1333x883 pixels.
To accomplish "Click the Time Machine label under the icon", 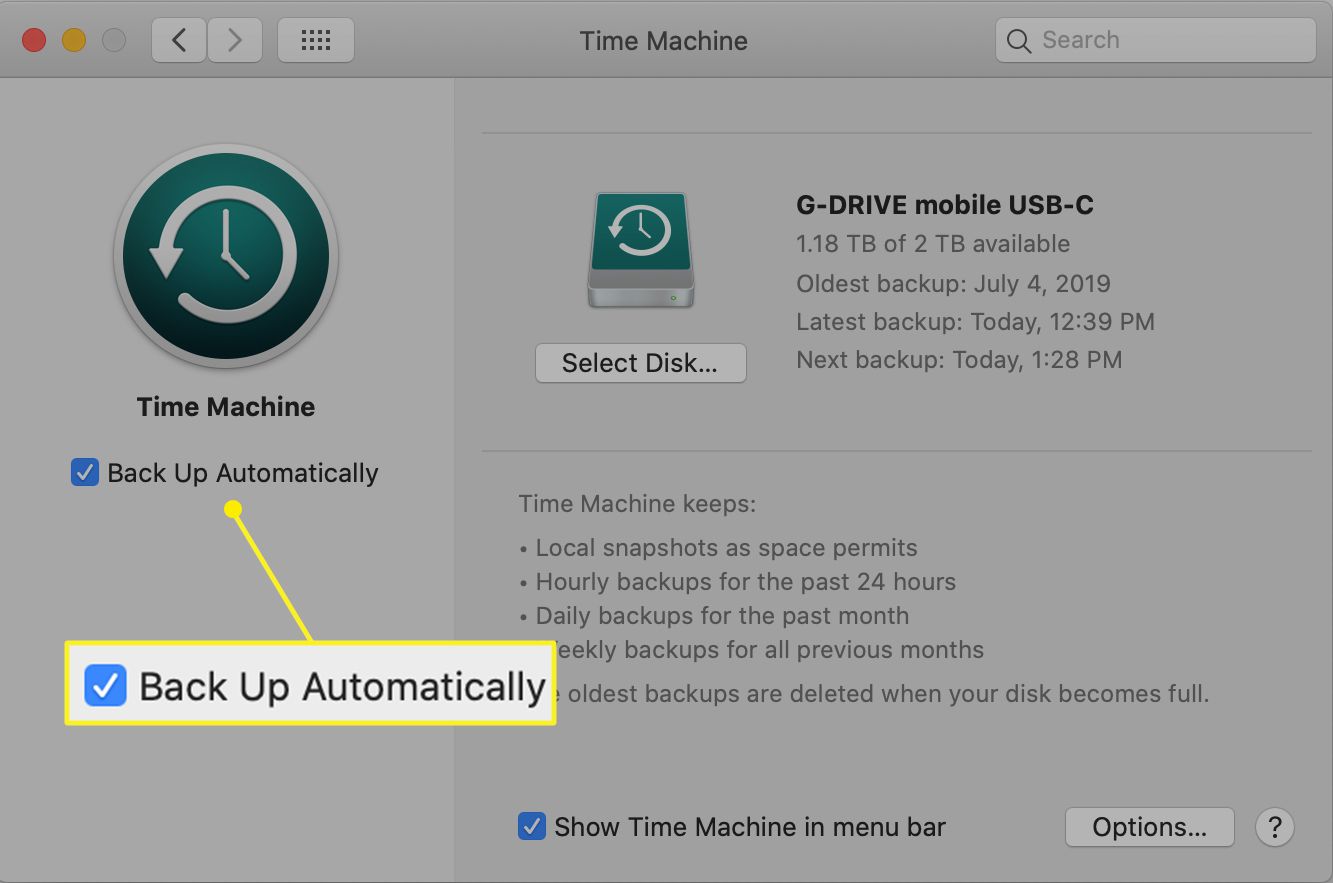I will (226, 407).
